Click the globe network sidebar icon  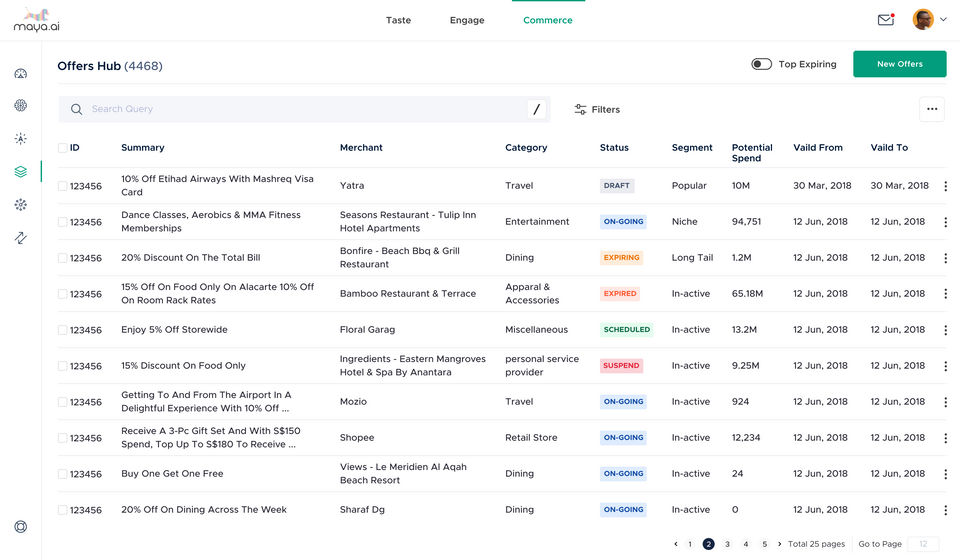point(21,105)
